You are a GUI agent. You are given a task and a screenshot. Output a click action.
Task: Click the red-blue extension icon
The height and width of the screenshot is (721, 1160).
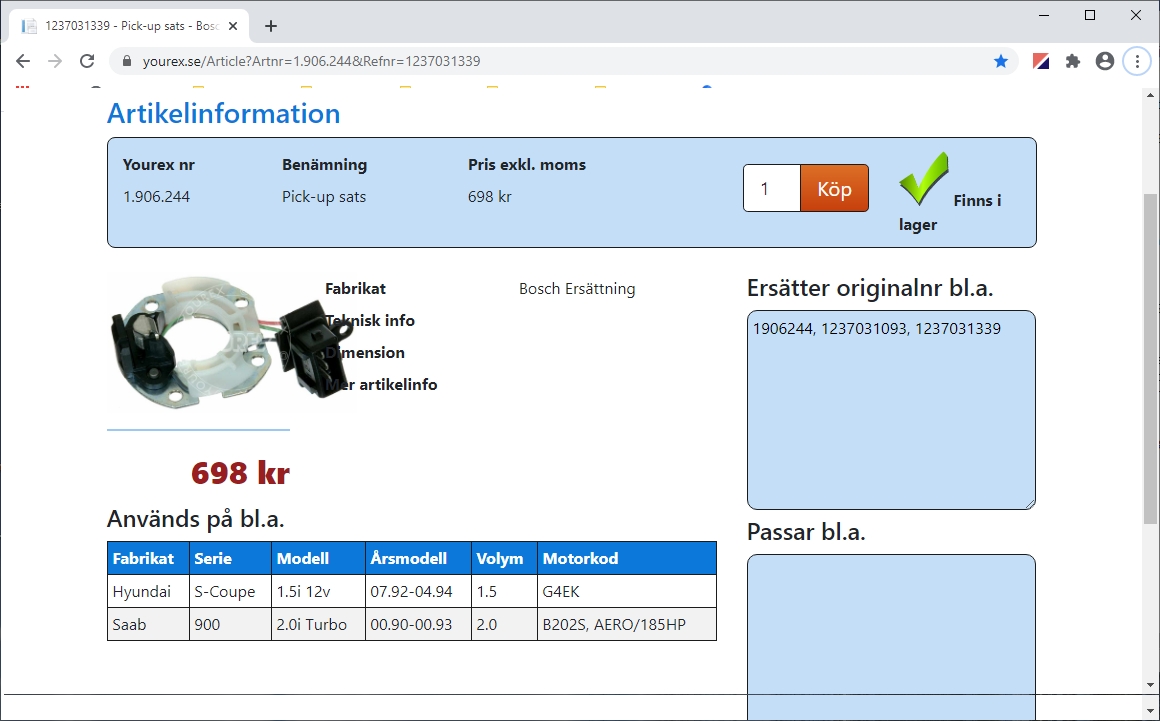click(1041, 61)
